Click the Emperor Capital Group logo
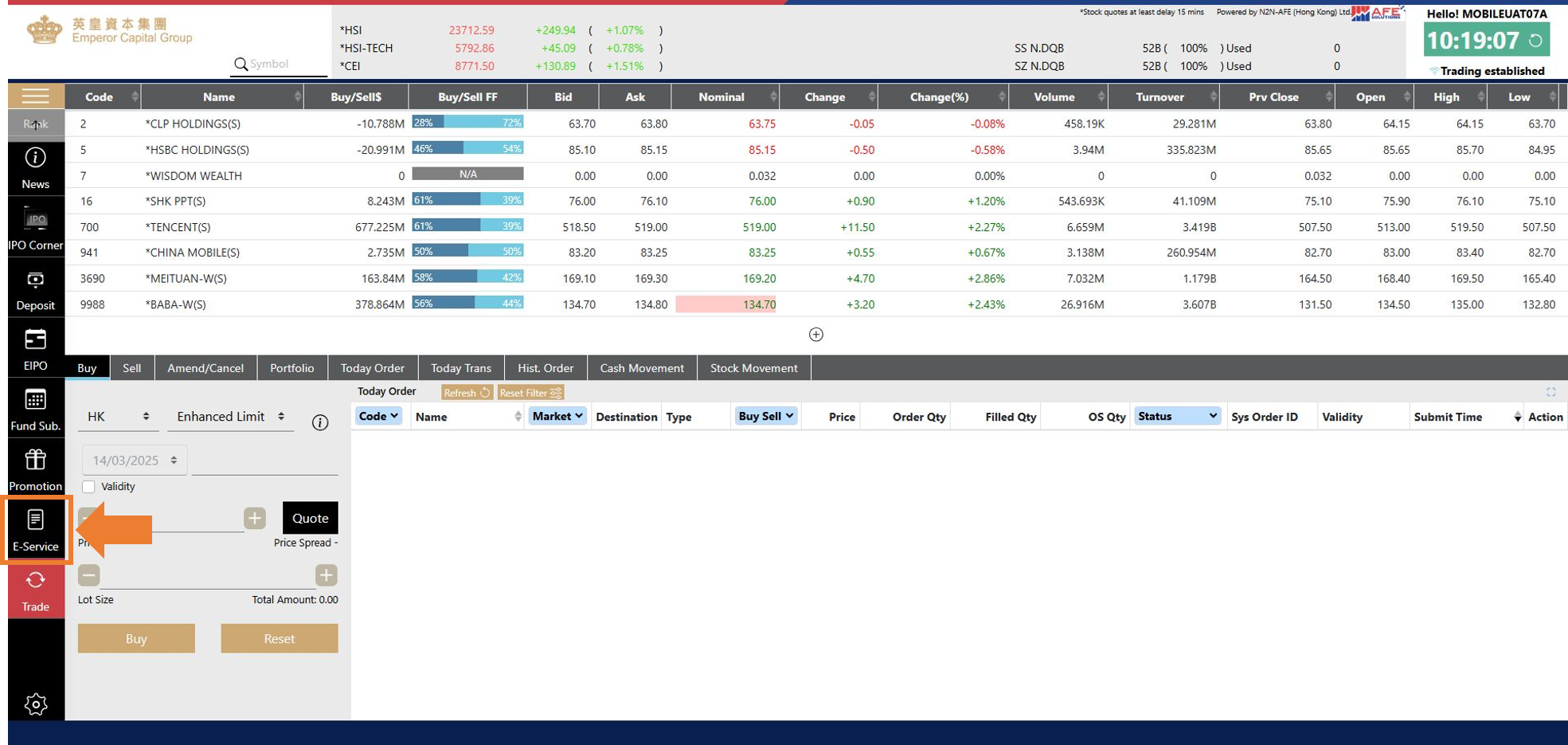Viewport: 1568px width, 745px height. [x=110, y=30]
